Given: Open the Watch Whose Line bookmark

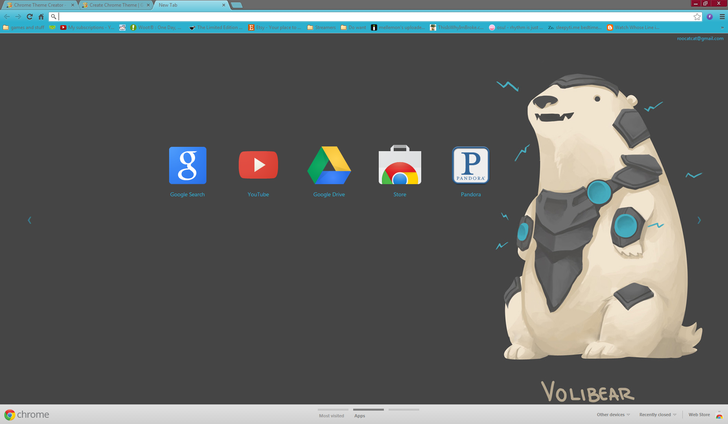Looking at the screenshot, I should click(x=633, y=27).
